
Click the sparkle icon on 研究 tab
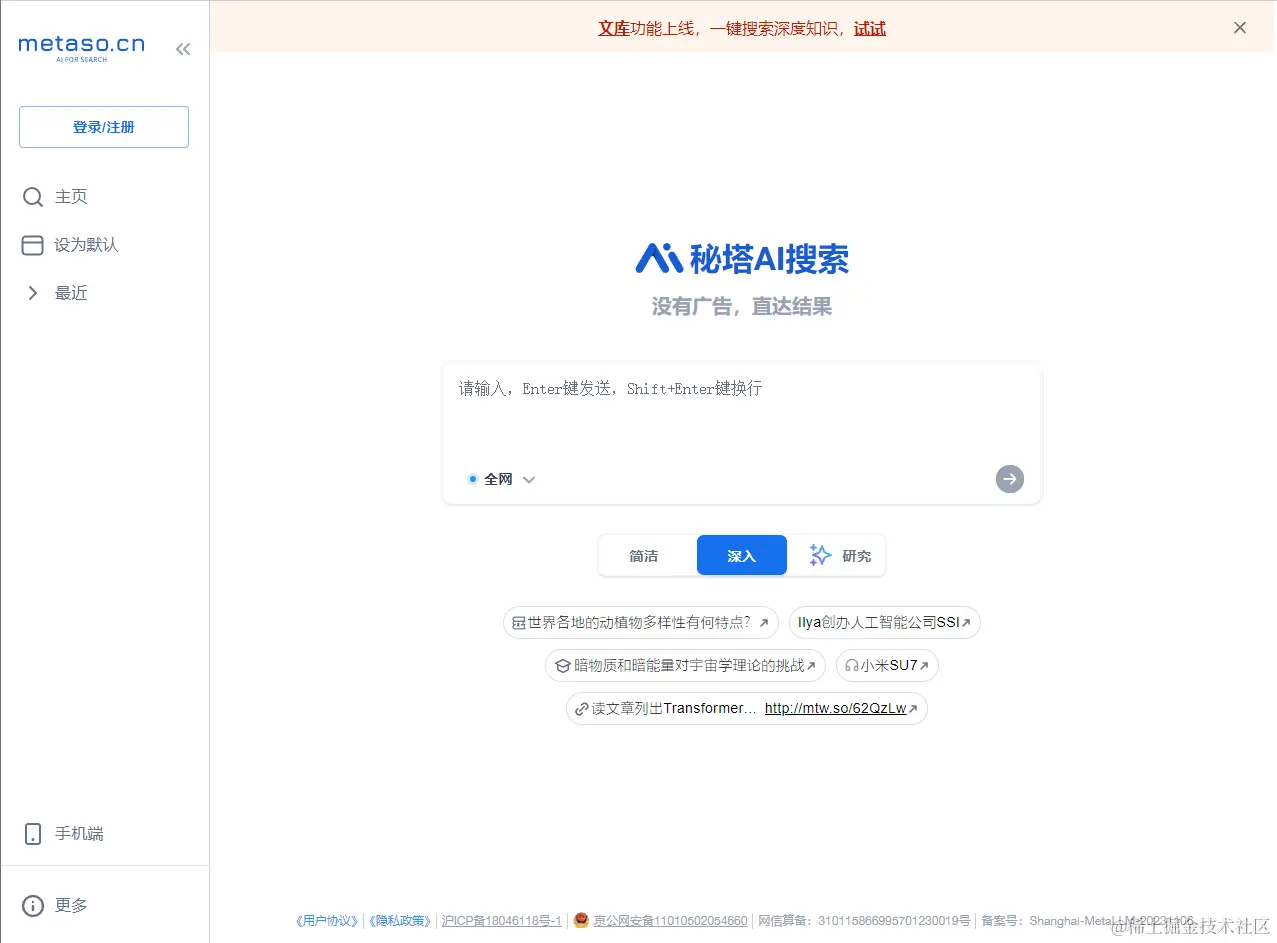[820, 556]
